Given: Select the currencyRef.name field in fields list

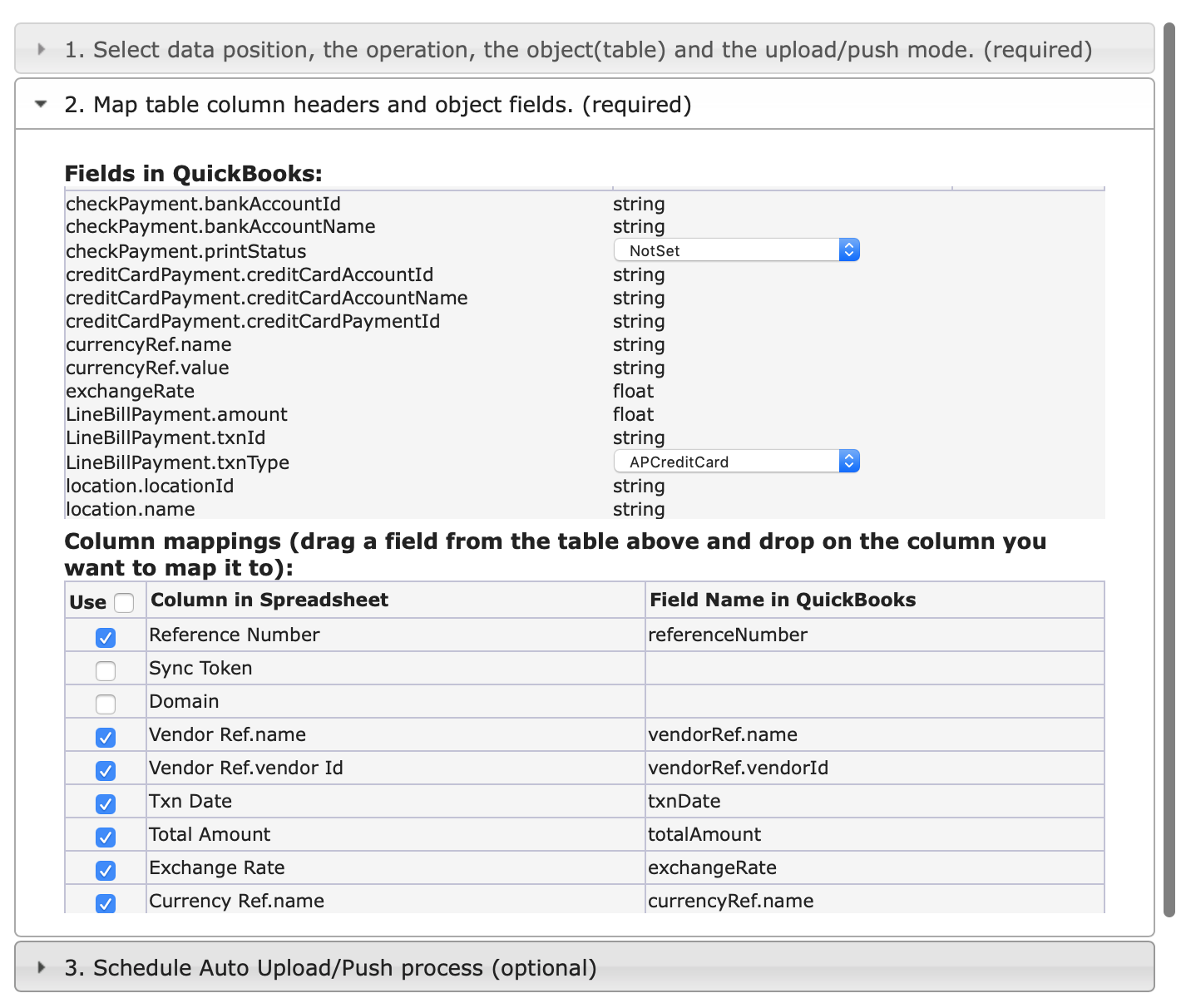Looking at the screenshot, I should click(149, 344).
